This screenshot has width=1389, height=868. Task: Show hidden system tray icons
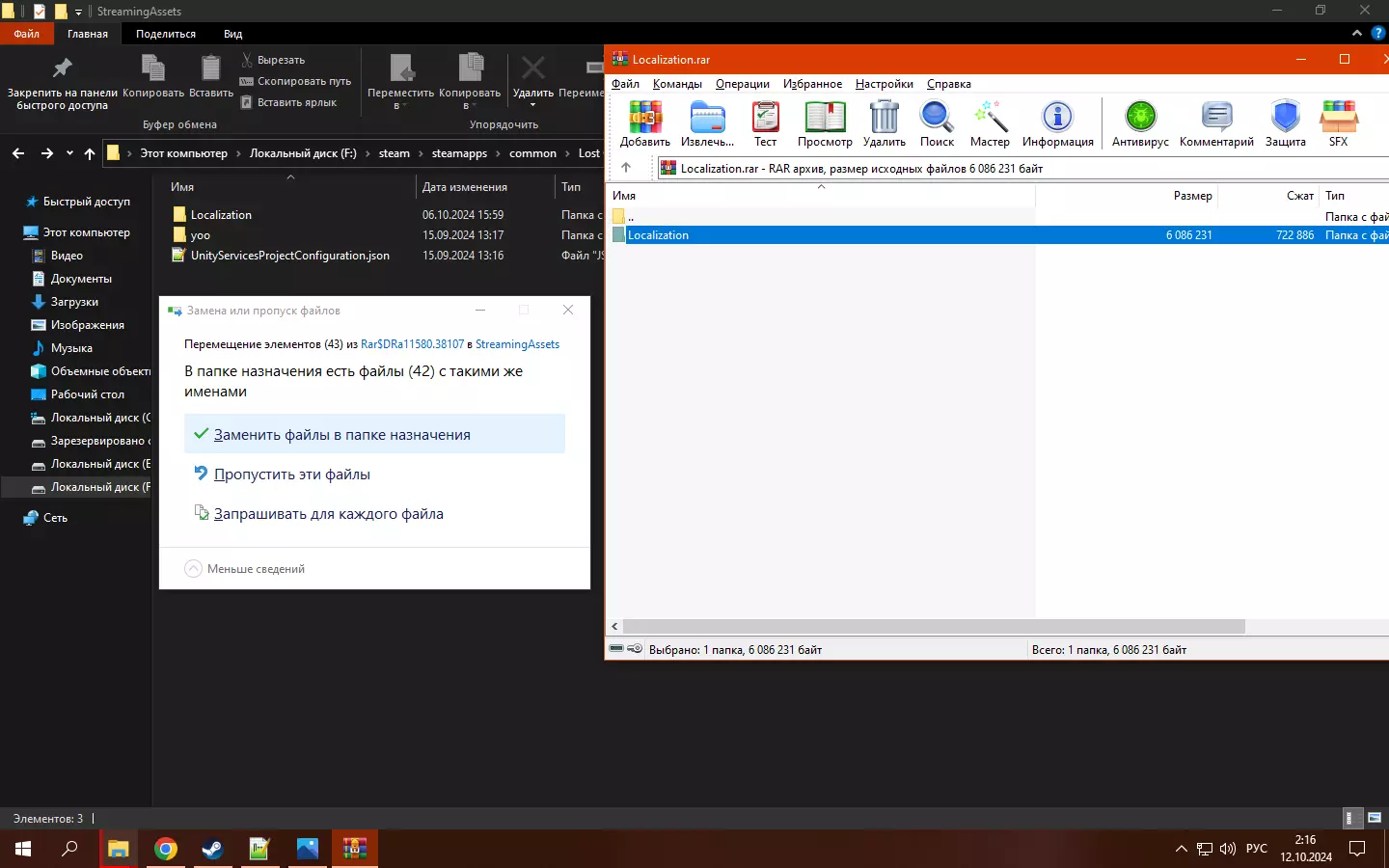tap(1181, 849)
